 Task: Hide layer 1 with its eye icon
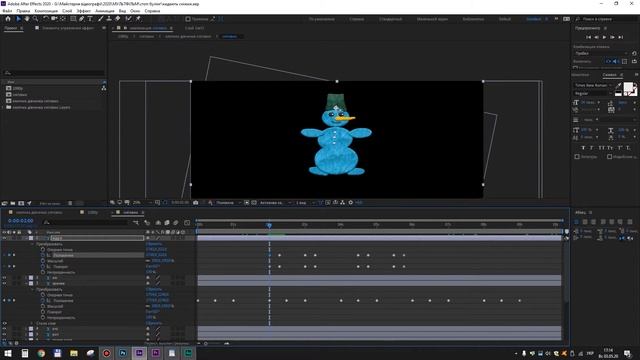pyautogui.click(x=4, y=238)
